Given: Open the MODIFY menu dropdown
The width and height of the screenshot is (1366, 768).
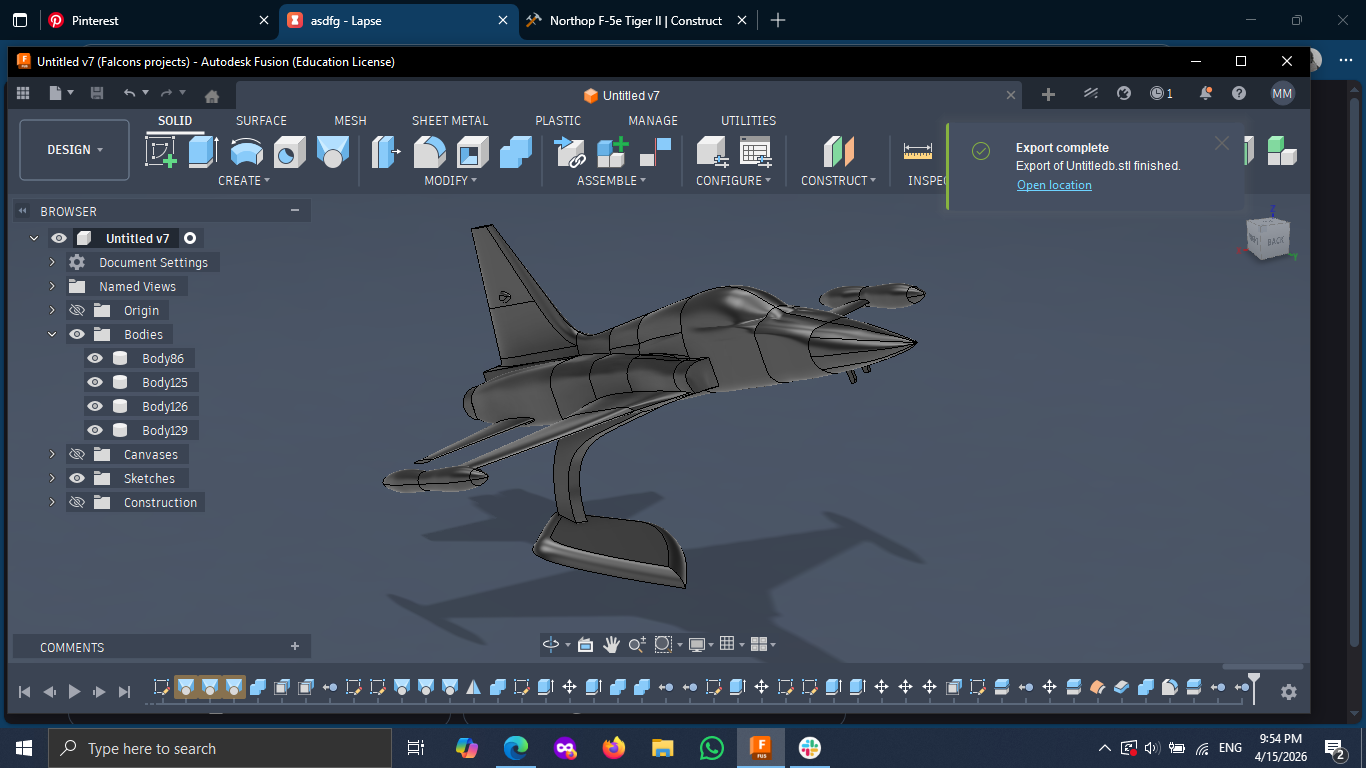Looking at the screenshot, I should 451,181.
